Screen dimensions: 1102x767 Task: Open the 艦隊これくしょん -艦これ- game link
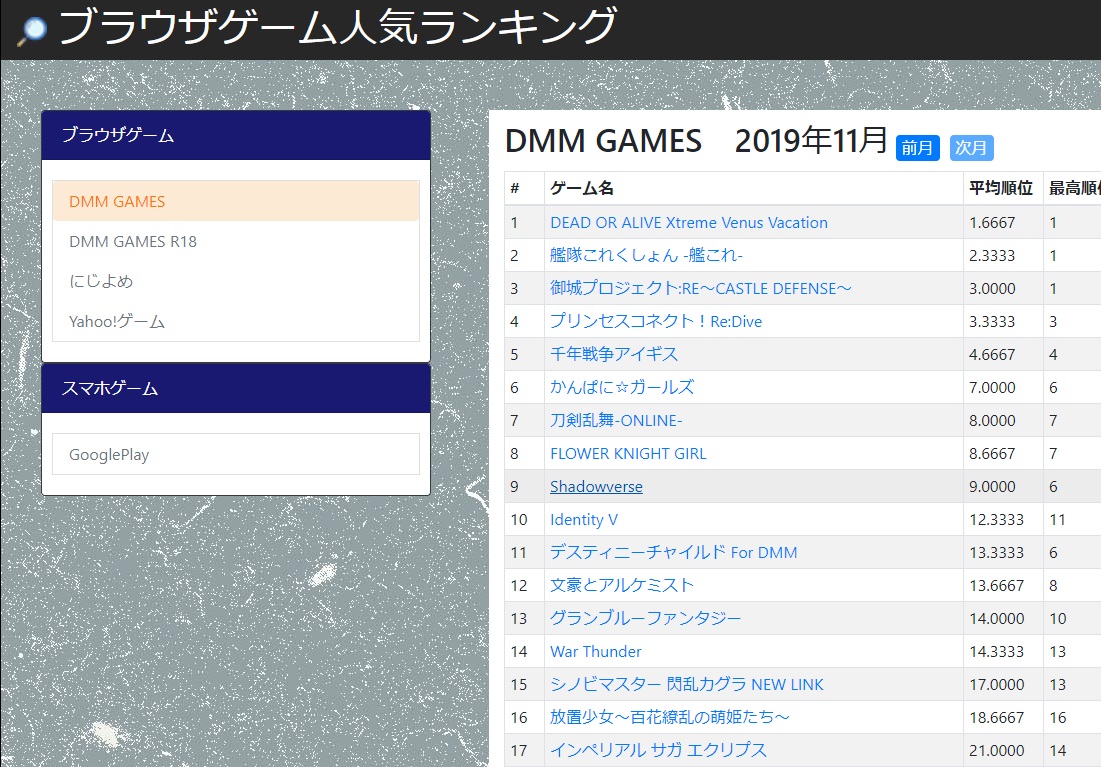646,255
